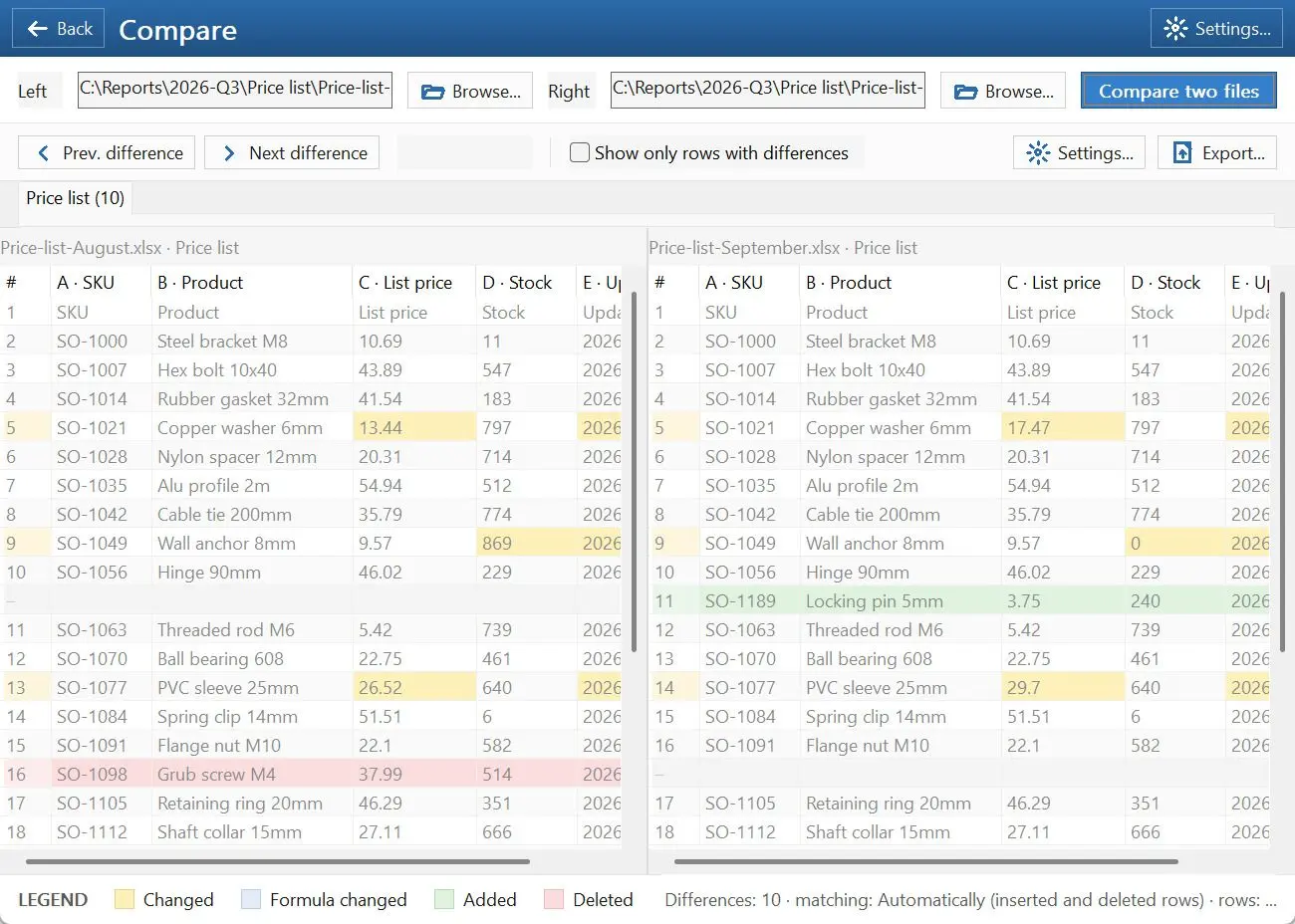Click the Right file path field
Screen dimensions: 1295x924
[768, 89]
